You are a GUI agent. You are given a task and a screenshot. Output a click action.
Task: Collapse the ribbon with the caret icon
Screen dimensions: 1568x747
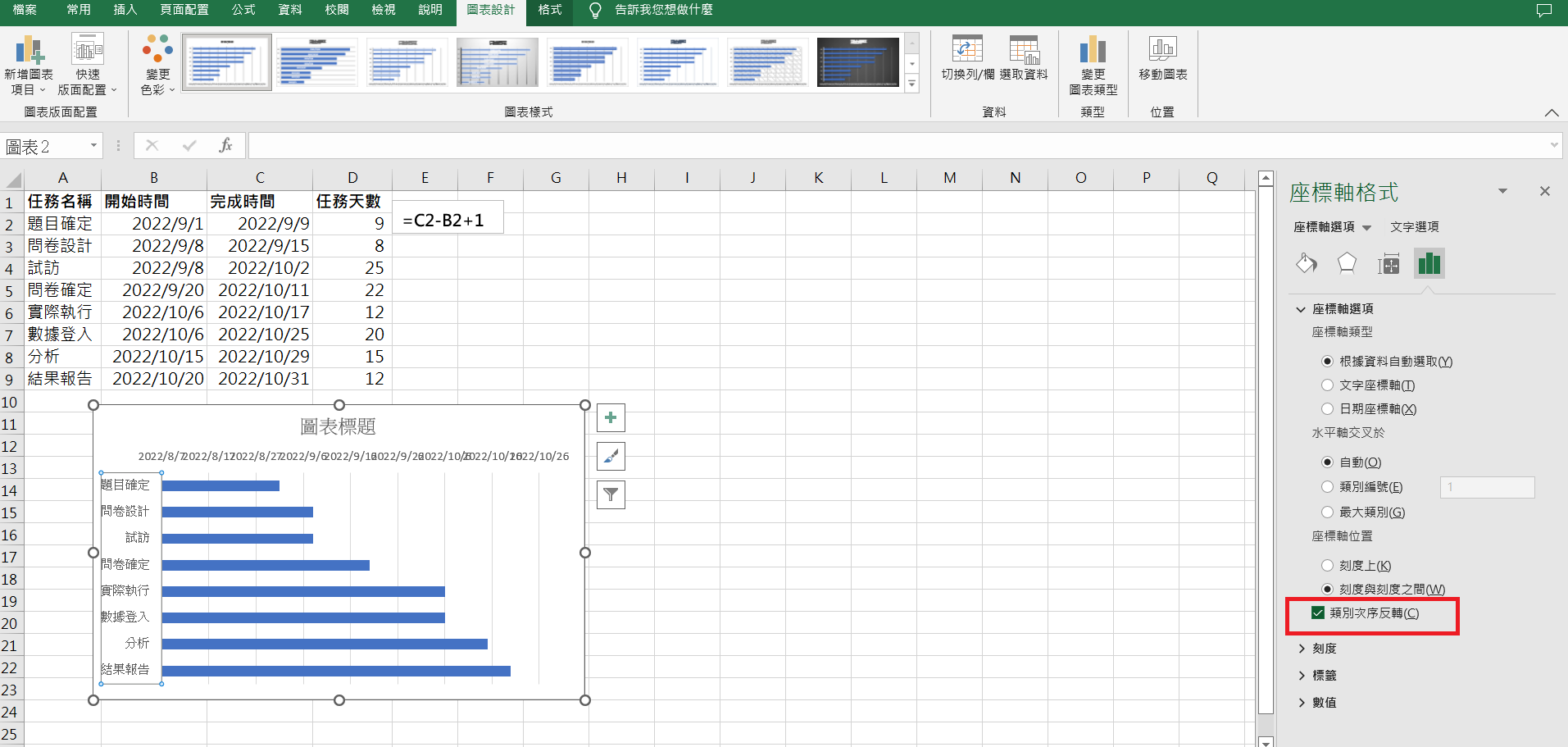pos(1552,112)
